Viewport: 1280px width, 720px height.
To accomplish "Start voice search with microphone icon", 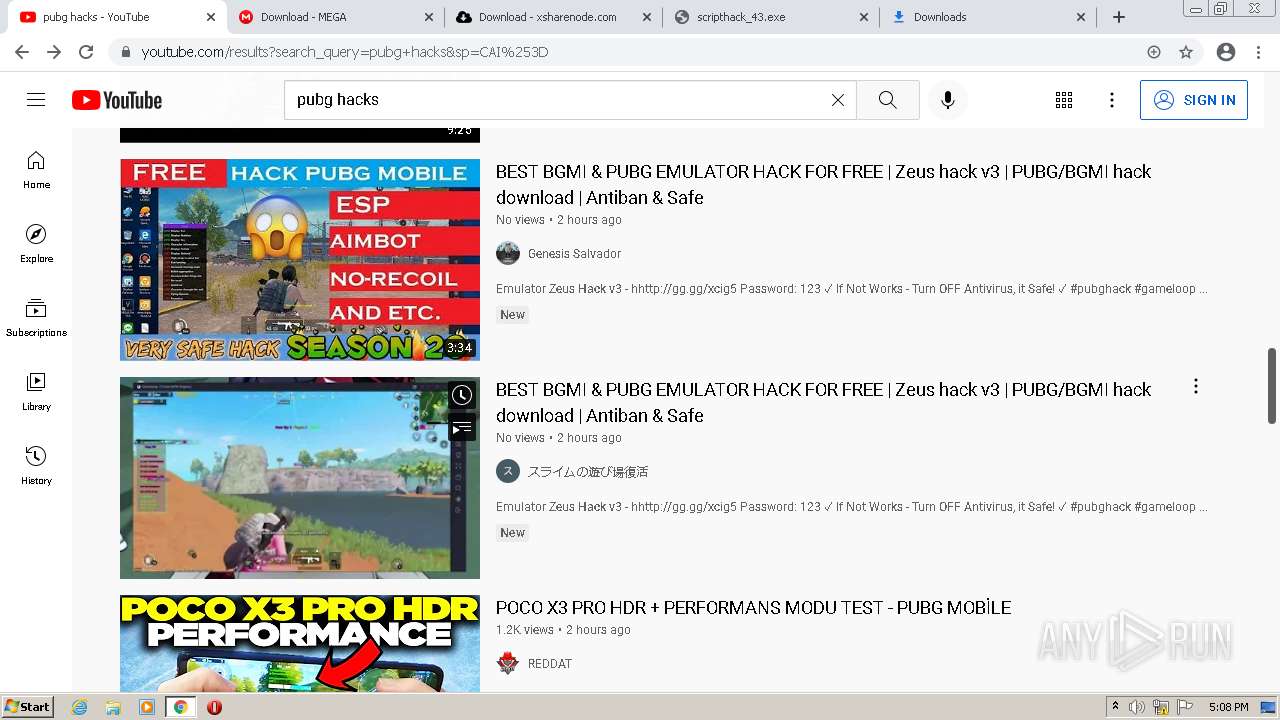I will tap(948, 100).
